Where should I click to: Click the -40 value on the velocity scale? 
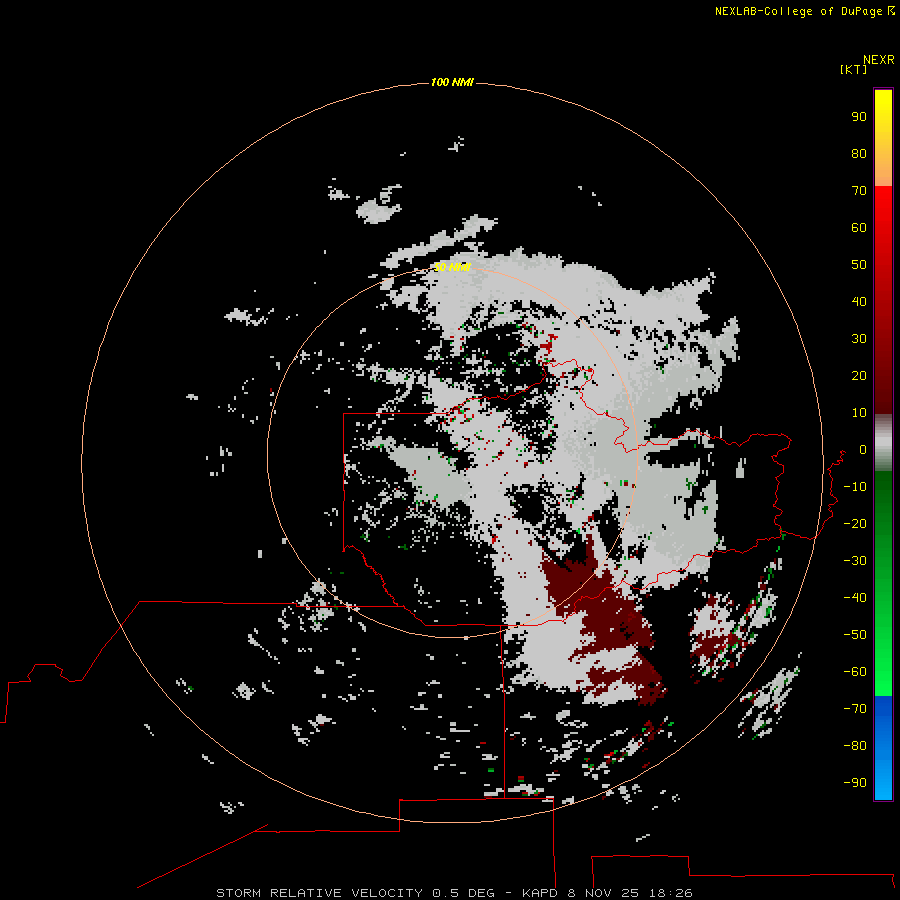[855, 598]
